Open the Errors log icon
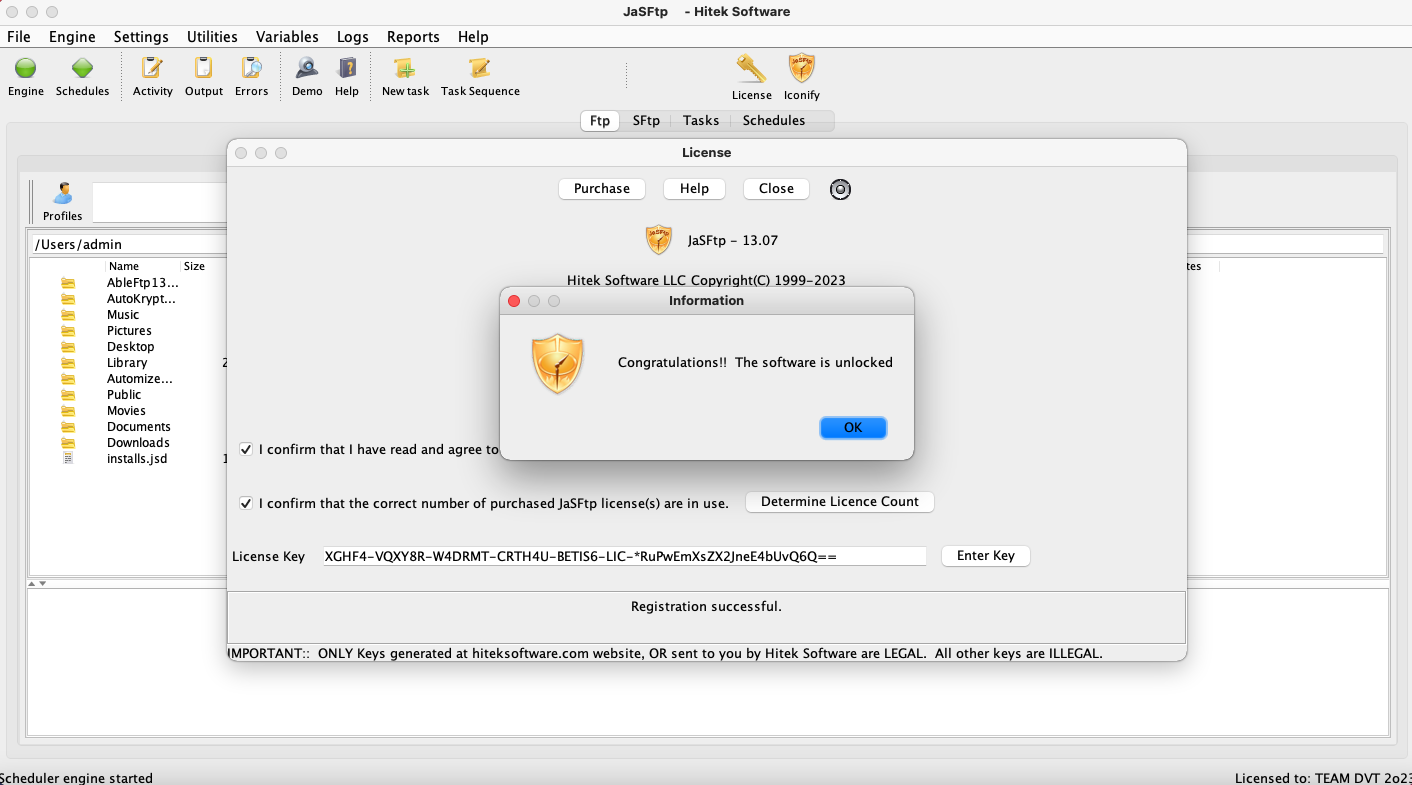 pyautogui.click(x=251, y=69)
